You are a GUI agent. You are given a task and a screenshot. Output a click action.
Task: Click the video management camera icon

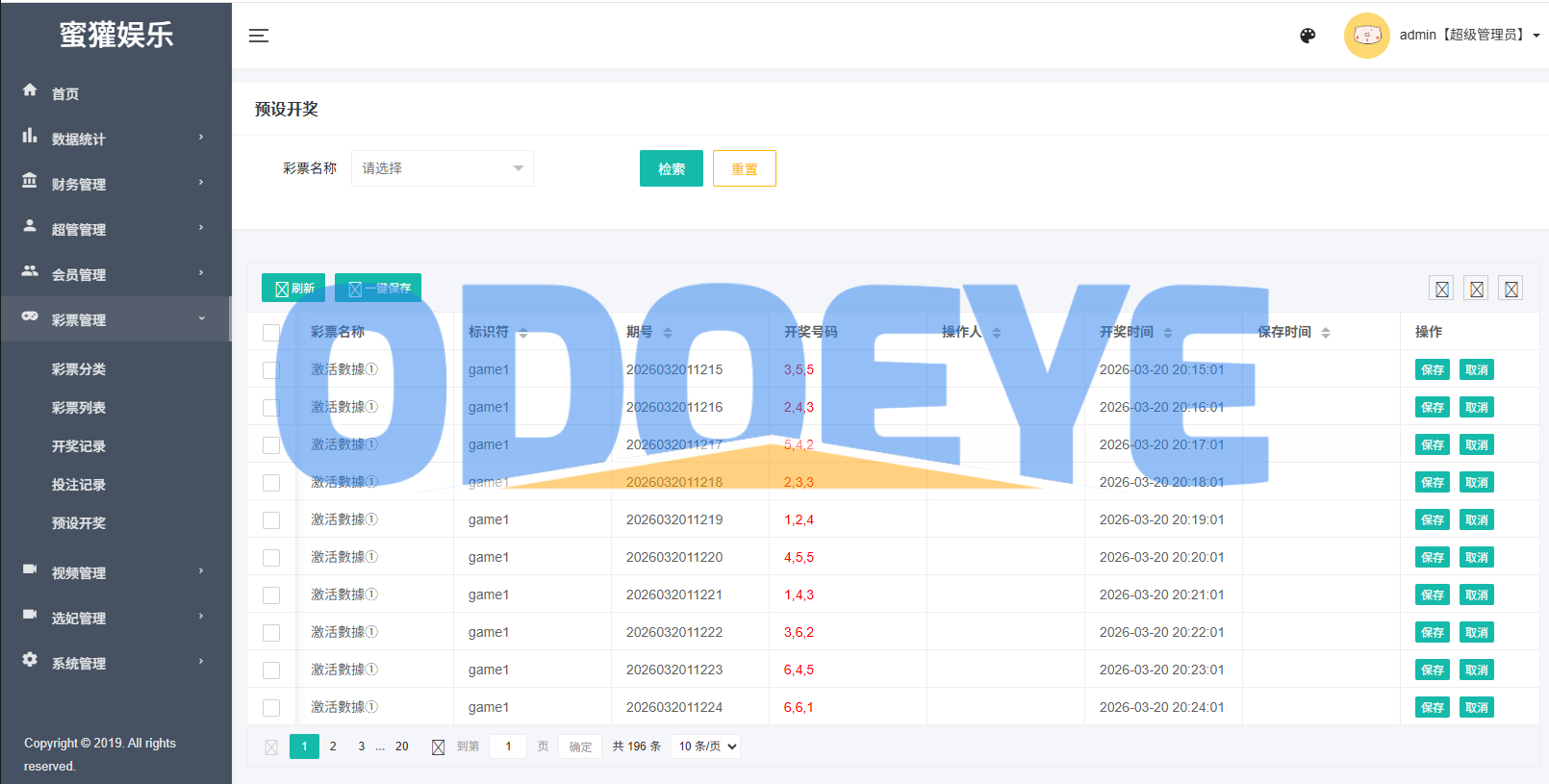pos(30,569)
